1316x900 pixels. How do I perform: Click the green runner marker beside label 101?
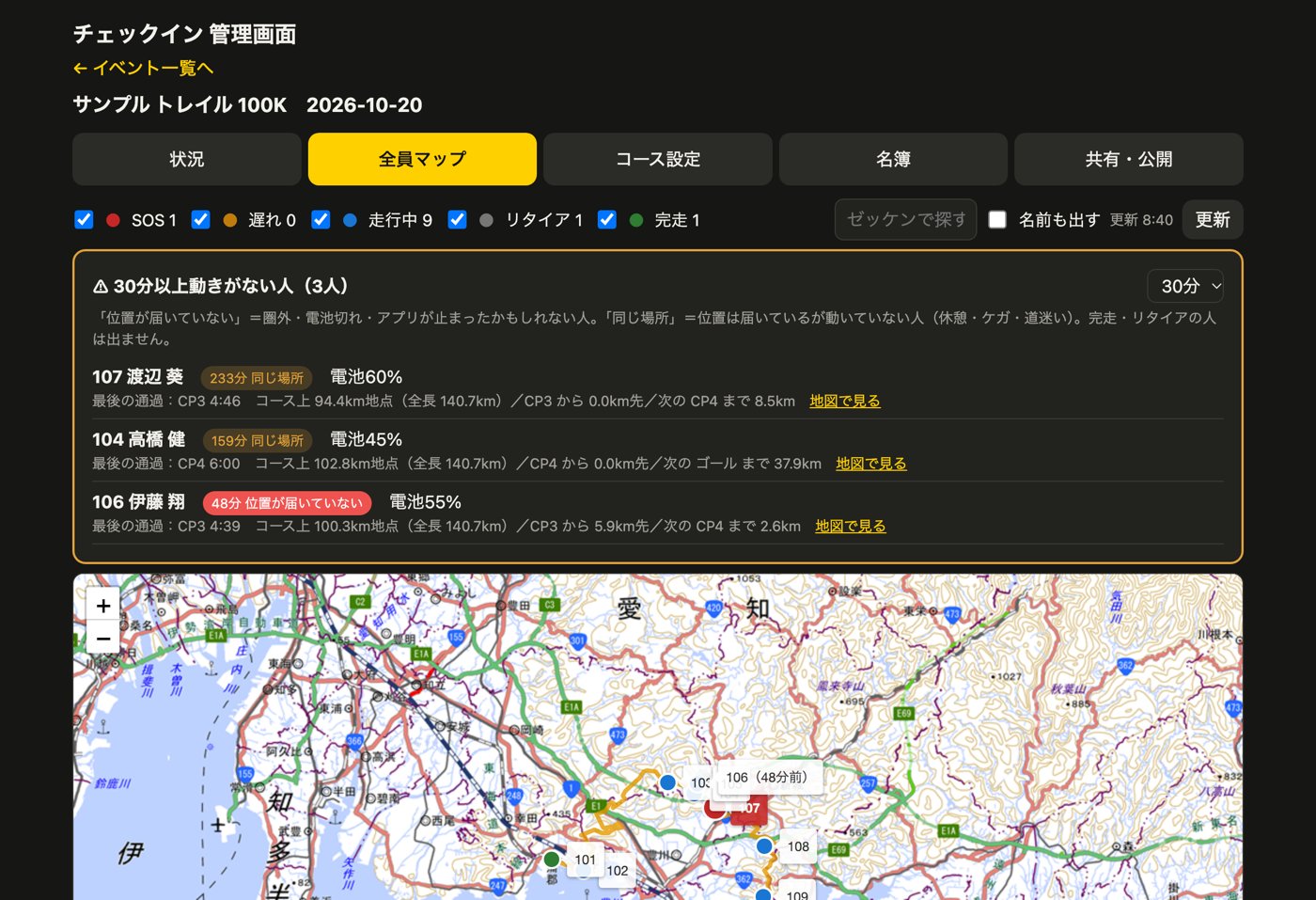[x=552, y=859]
